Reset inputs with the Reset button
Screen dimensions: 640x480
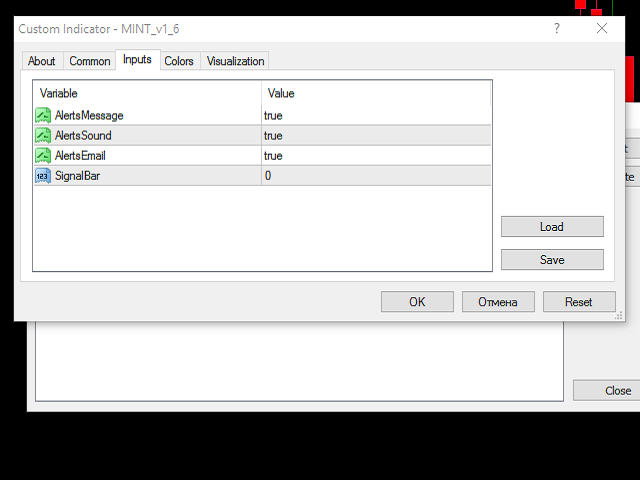(579, 302)
